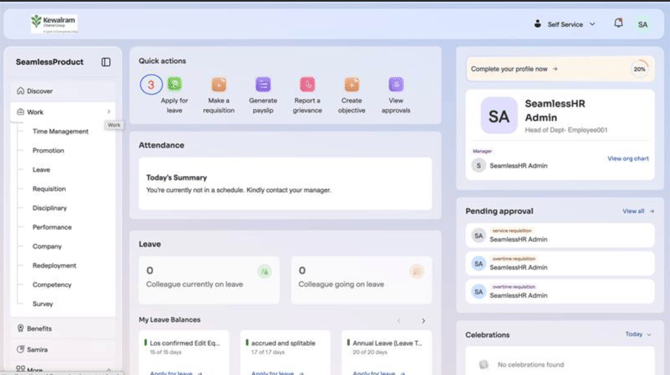Open accrued and splitable leave card
The image size is (670, 375).
pyautogui.click(x=285, y=353)
